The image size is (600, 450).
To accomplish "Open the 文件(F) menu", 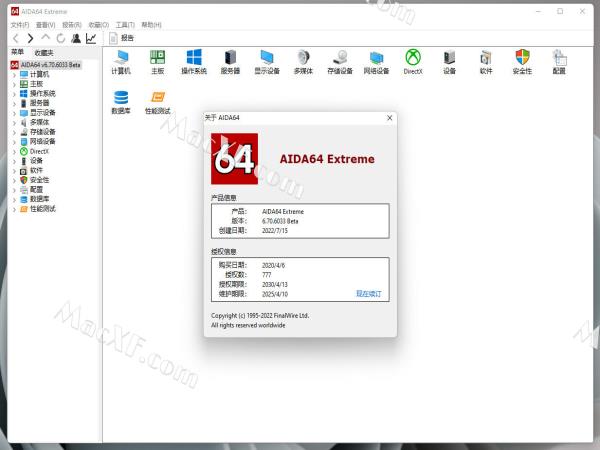I will coord(20,25).
